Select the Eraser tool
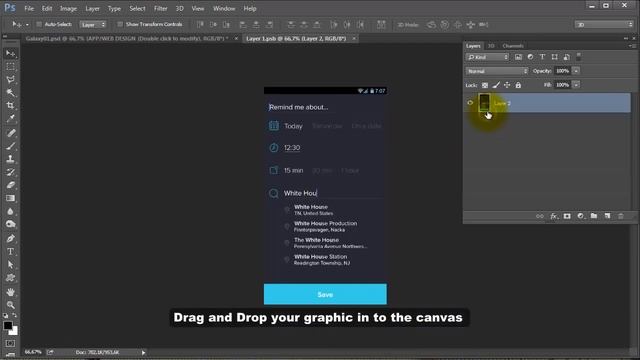Image resolution: width=640 pixels, height=360 pixels. tap(11, 185)
